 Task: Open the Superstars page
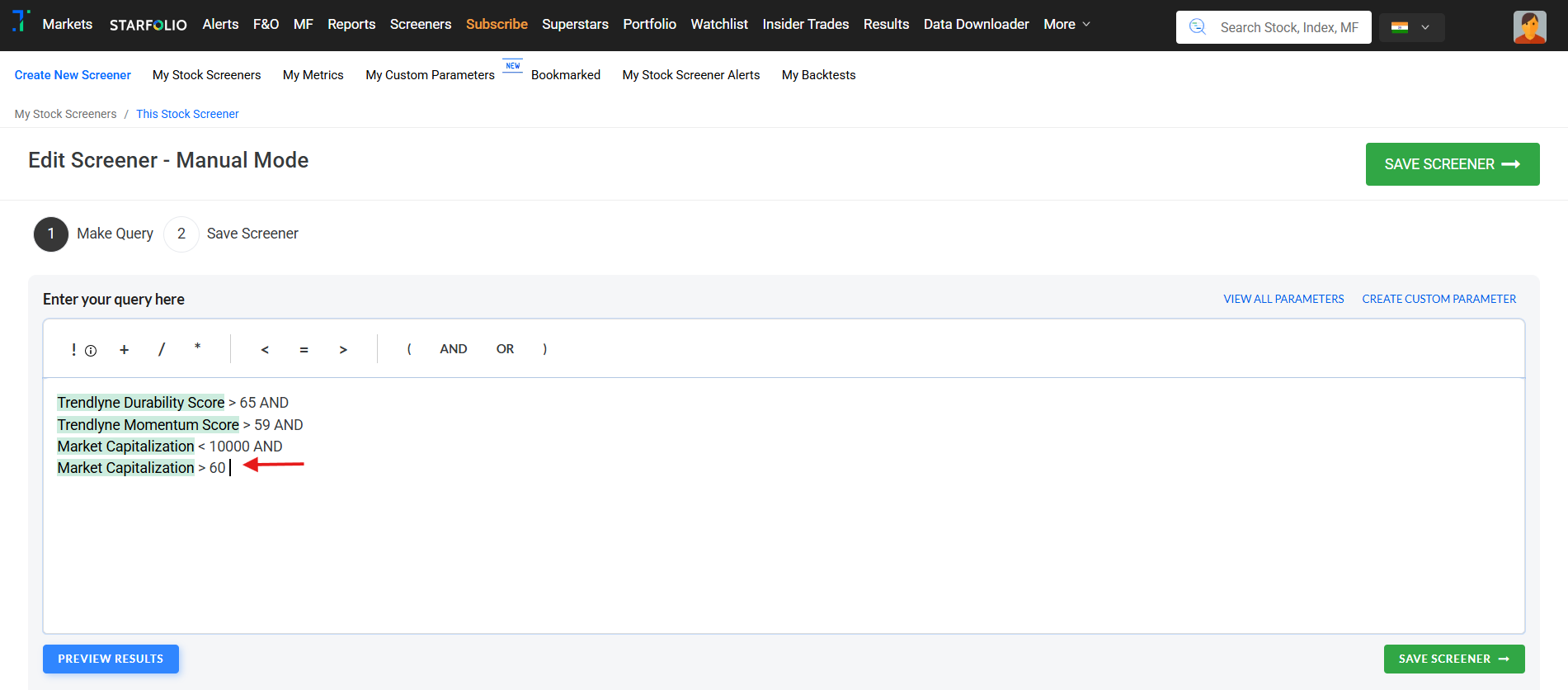point(575,25)
